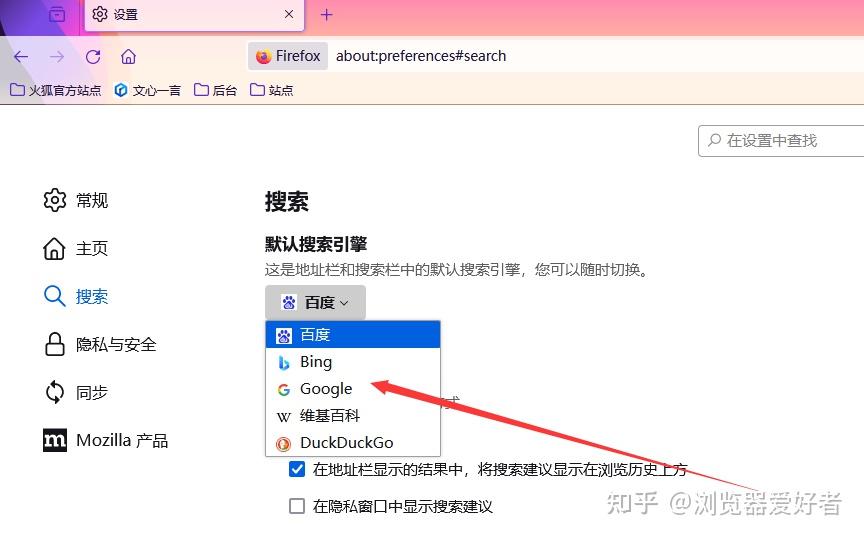Viewport: 864px width, 538px height.
Task: Go back with the back arrow
Action: click(x=21, y=56)
